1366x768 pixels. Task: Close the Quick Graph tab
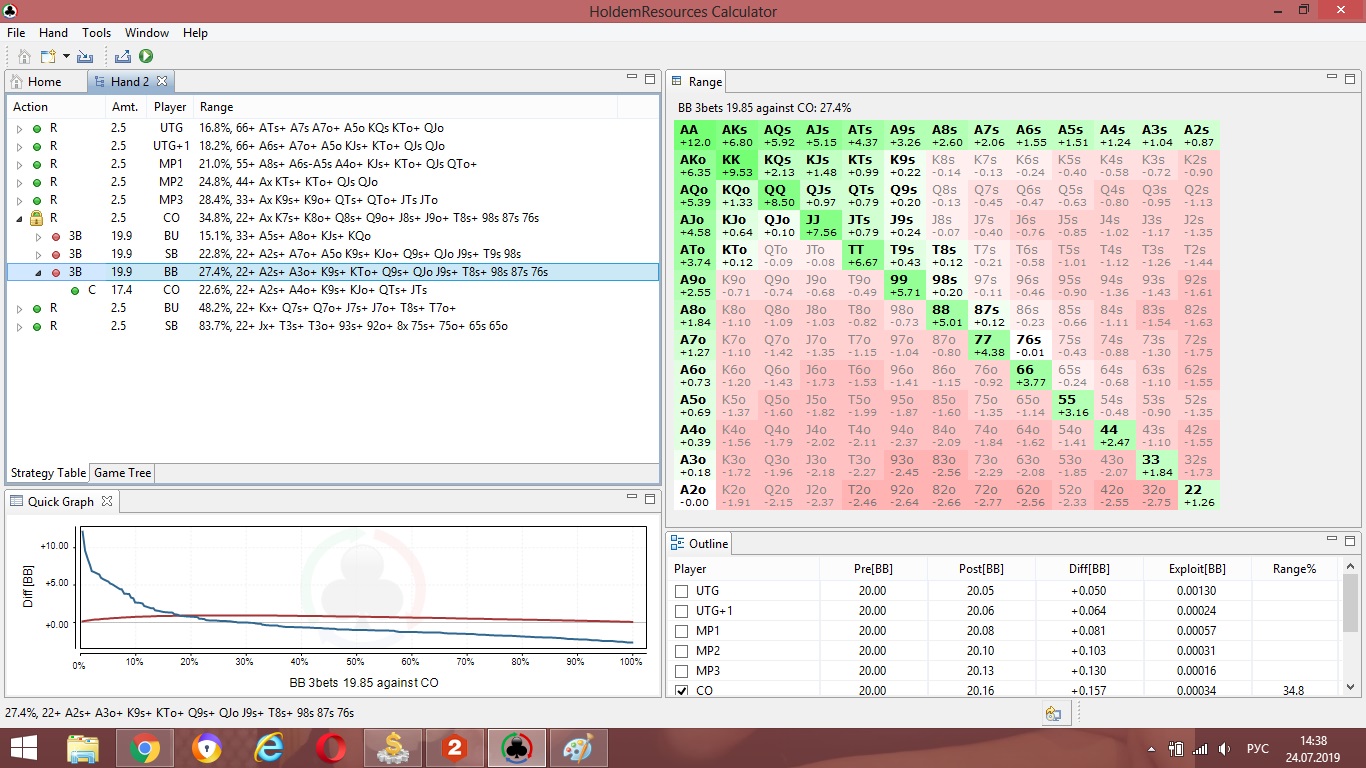(x=107, y=501)
